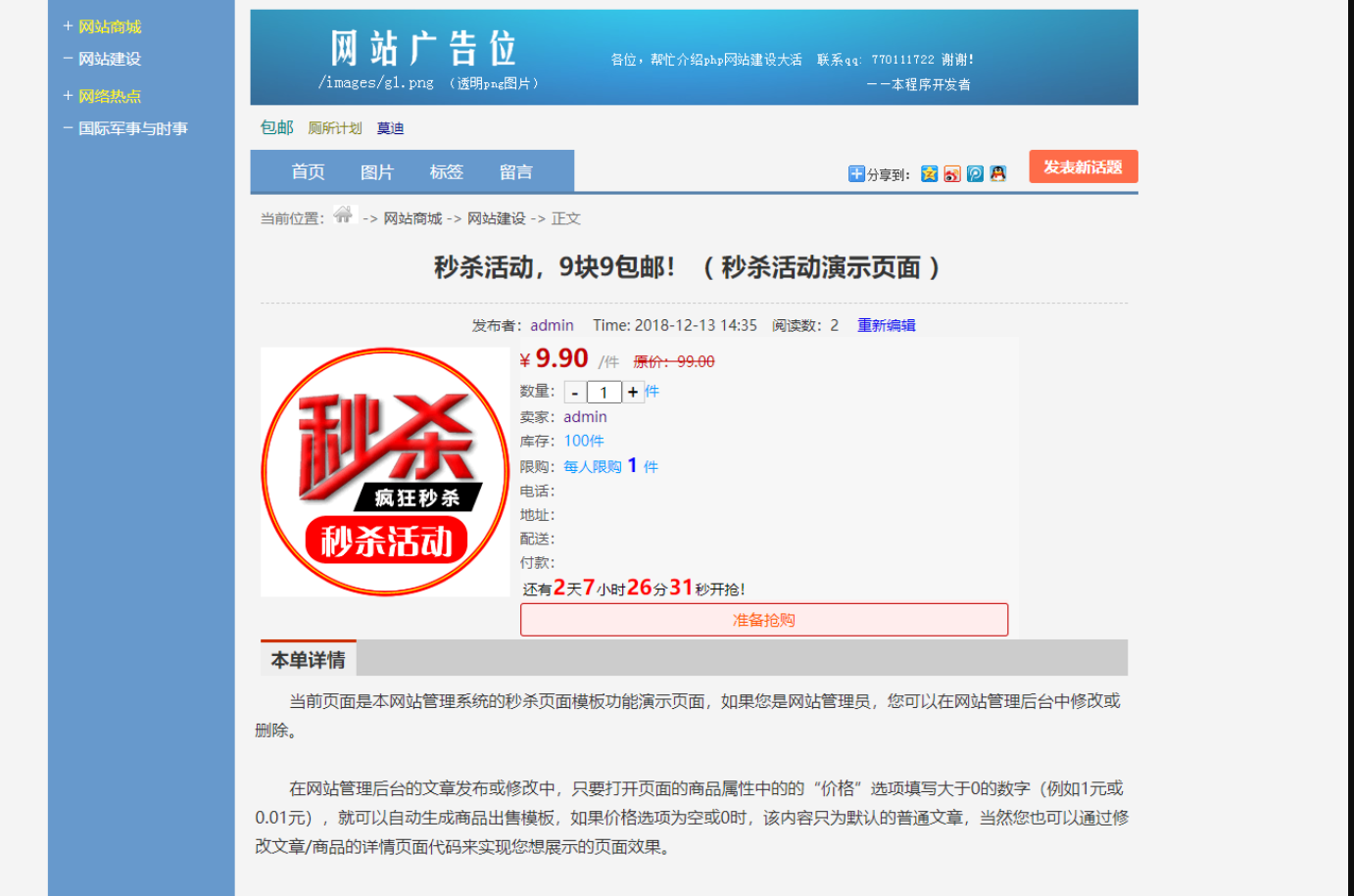Click the quantity input field
The width and height of the screenshot is (1354, 896).
[604, 393]
